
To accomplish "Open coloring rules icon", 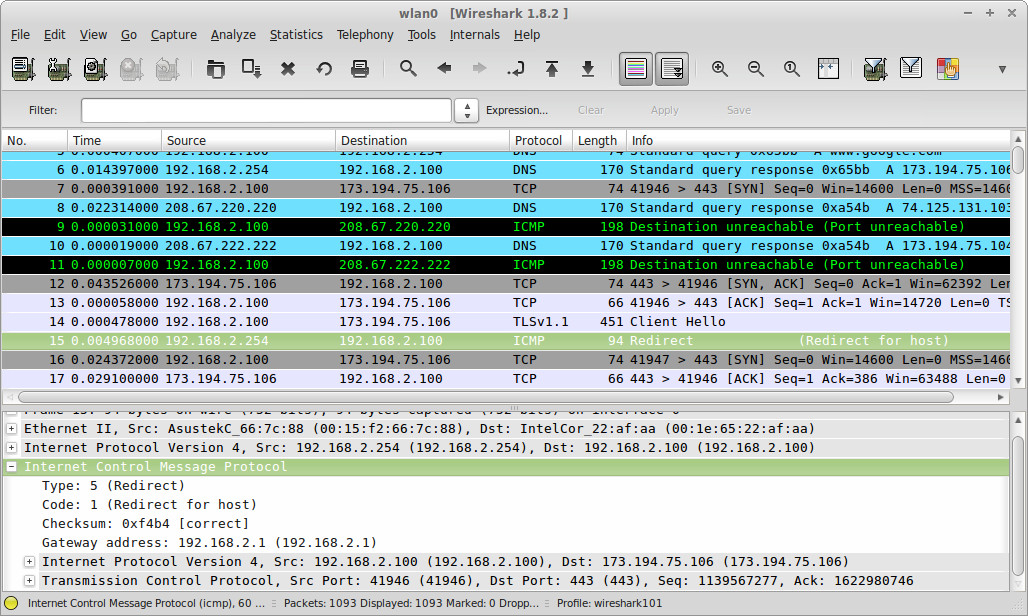I will point(948,68).
